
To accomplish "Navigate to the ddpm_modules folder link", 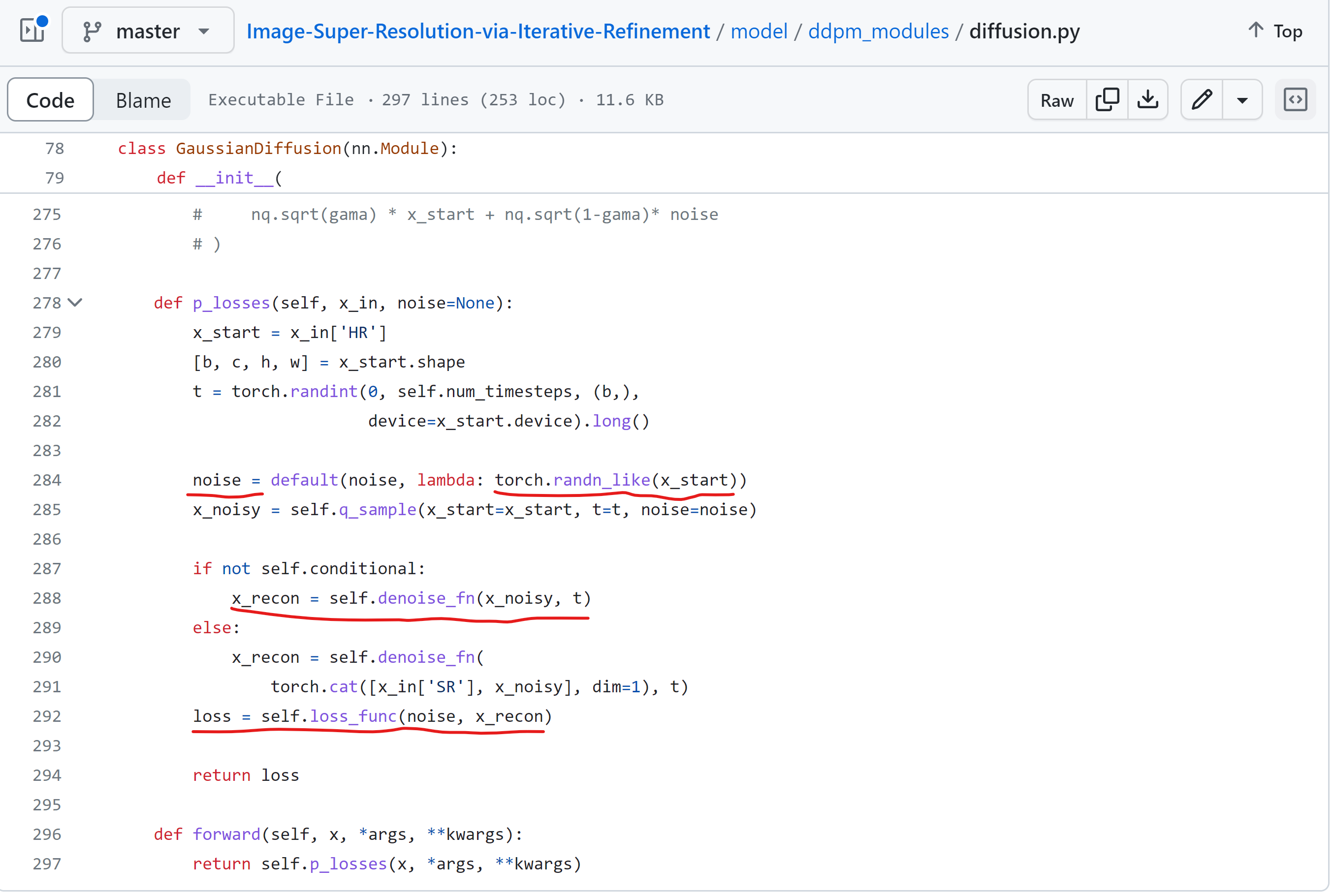I will (x=878, y=31).
